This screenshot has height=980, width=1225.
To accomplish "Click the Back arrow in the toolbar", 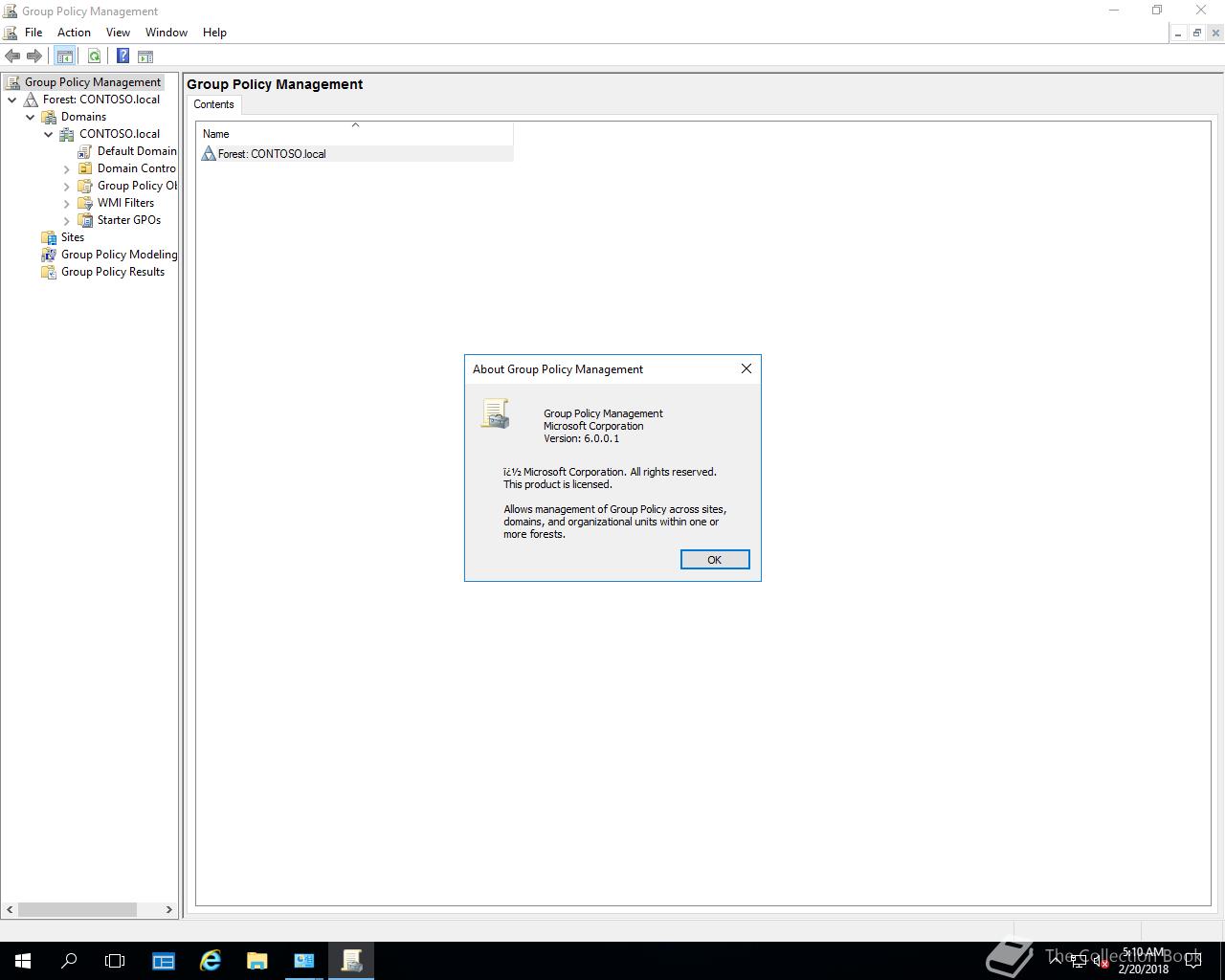I will (x=12, y=56).
